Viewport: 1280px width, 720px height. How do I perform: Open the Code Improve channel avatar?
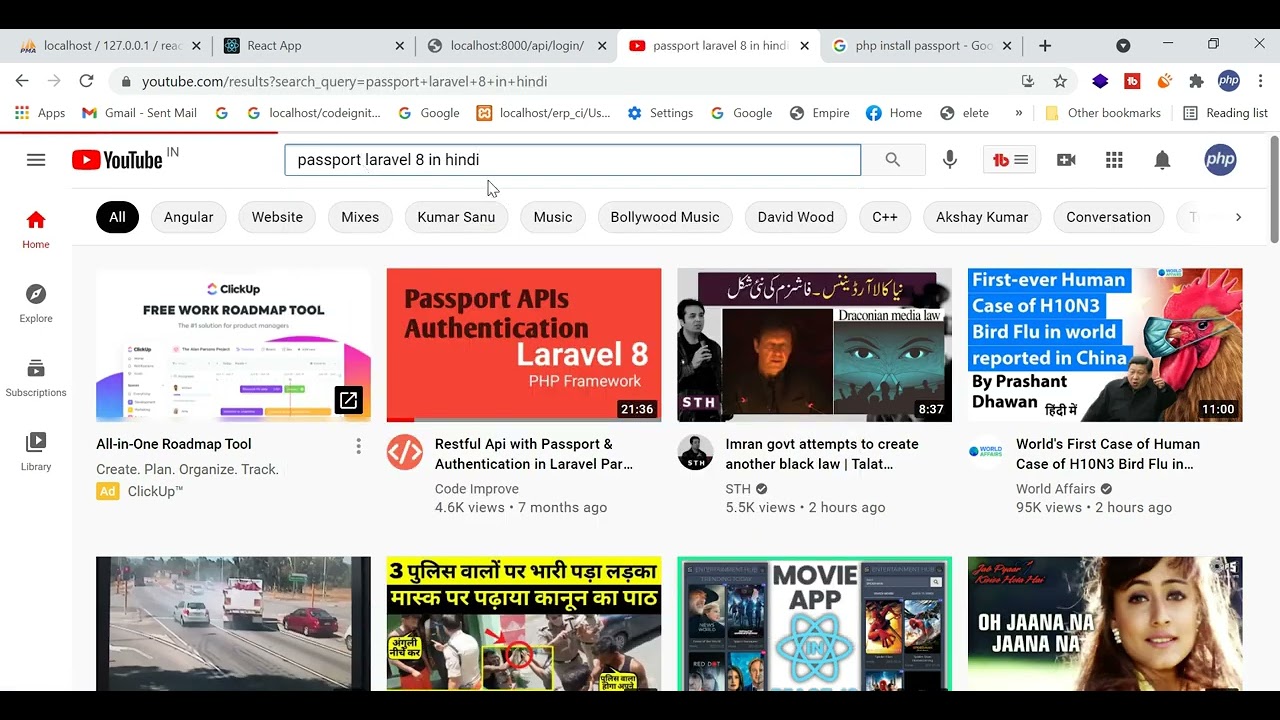pos(405,452)
